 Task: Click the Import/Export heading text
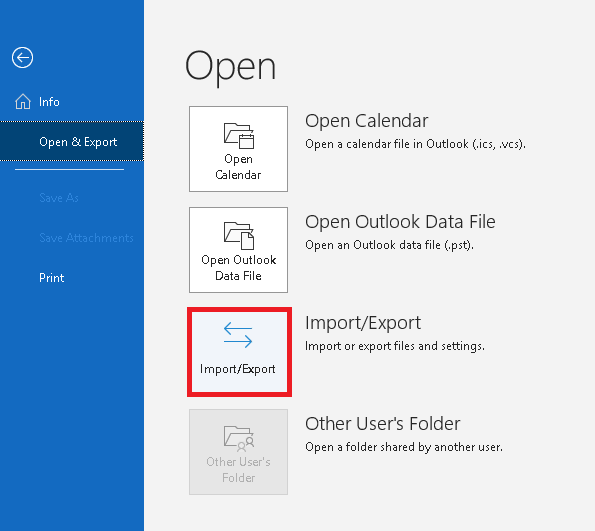click(x=363, y=323)
